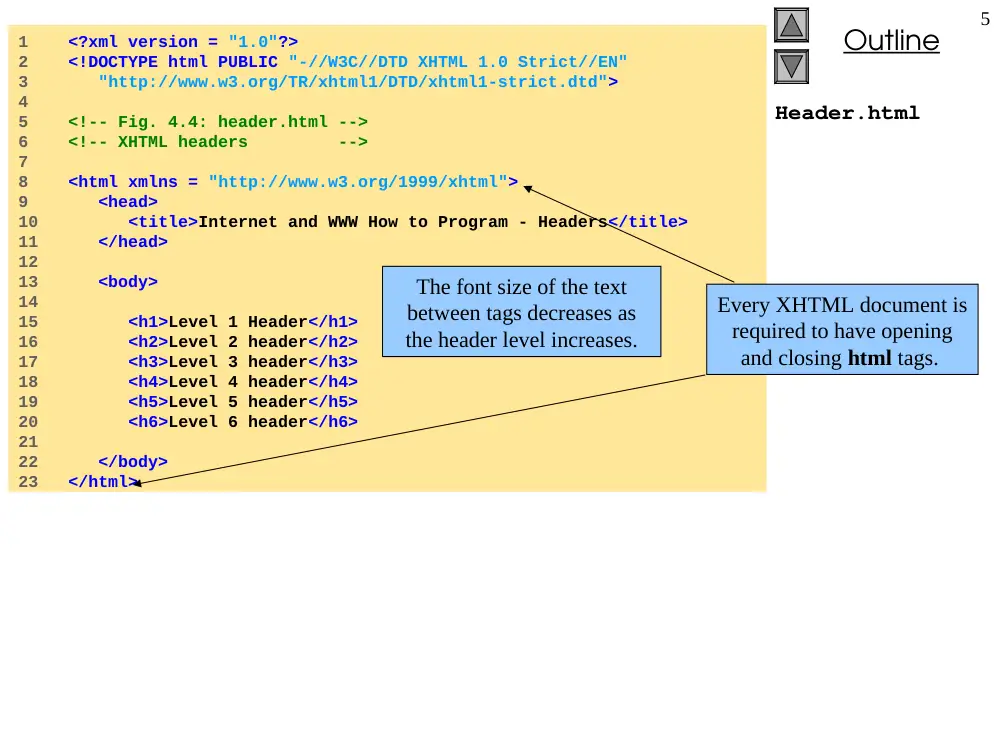
Task: Click the opening head tag
Action: click(x=128, y=202)
